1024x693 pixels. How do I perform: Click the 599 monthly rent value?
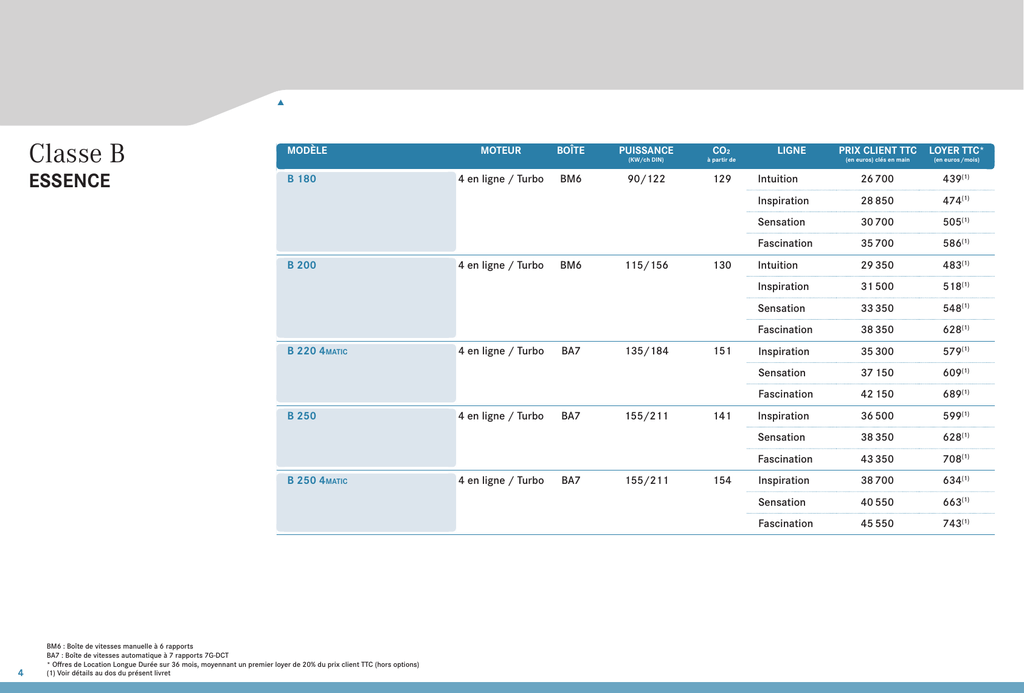point(955,416)
